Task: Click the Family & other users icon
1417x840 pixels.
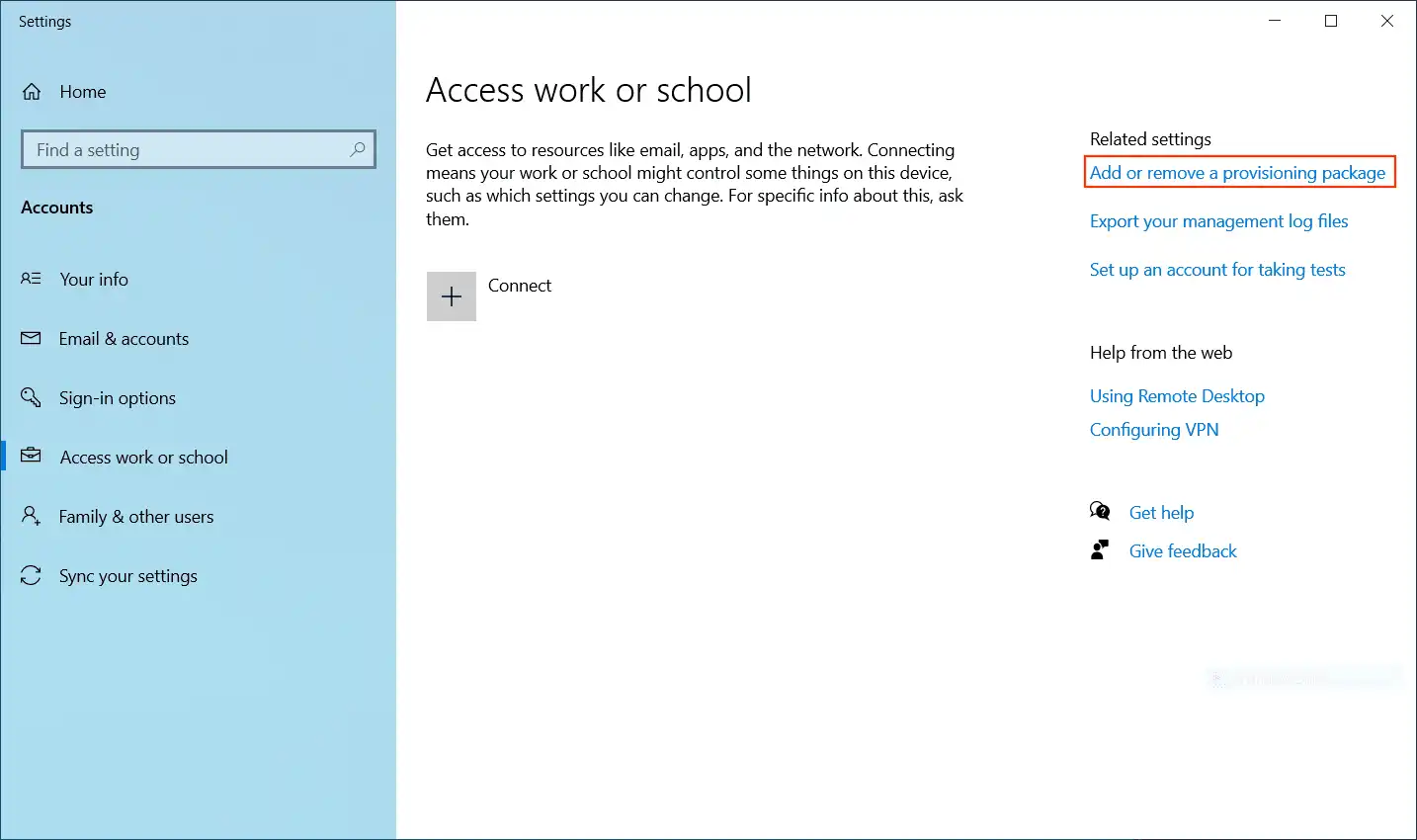Action: click(x=32, y=516)
